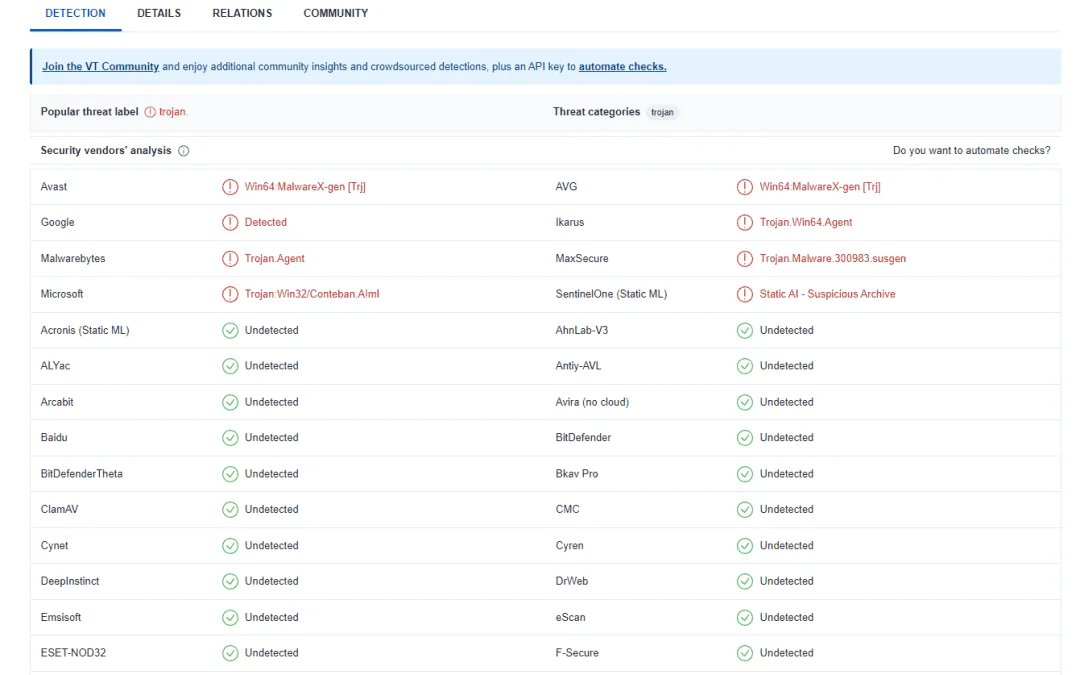The image size is (1080, 675).
Task: Click the F-Secure vendor name
Action: tap(577, 653)
